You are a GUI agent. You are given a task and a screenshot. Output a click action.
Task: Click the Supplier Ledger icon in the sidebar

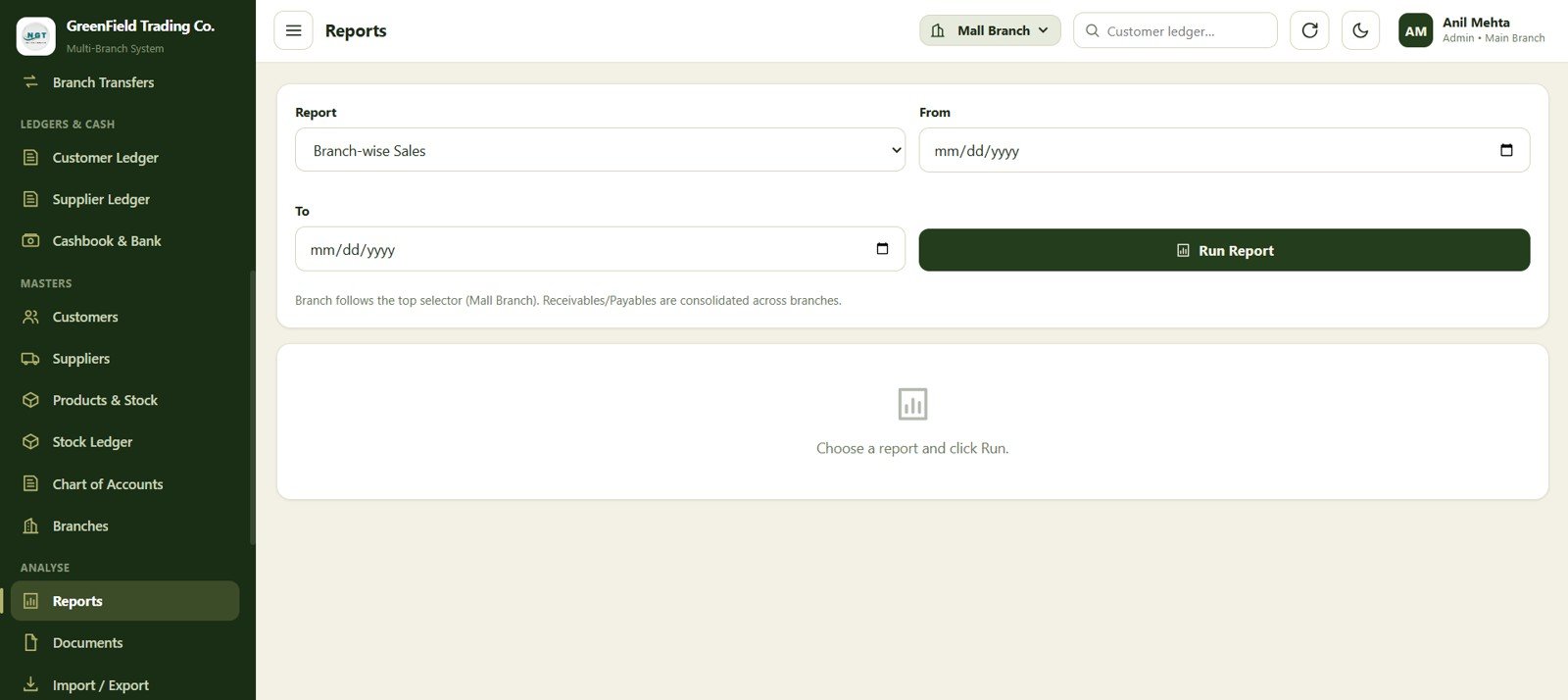coord(31,199)
